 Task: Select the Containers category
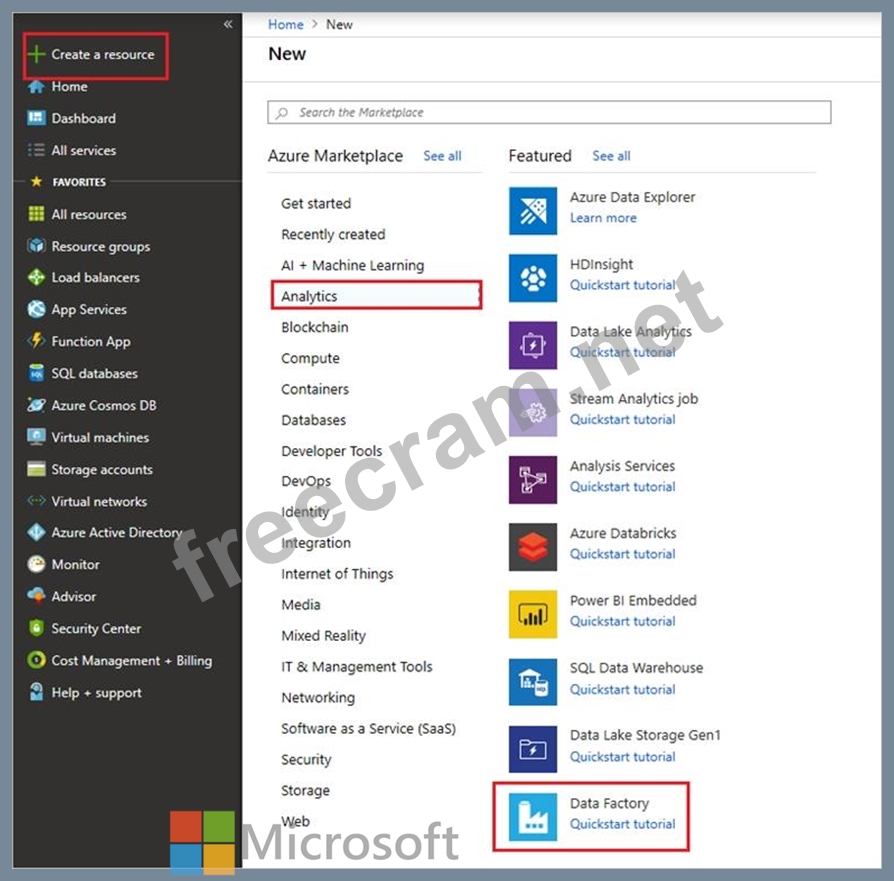(x=315, y=389)
